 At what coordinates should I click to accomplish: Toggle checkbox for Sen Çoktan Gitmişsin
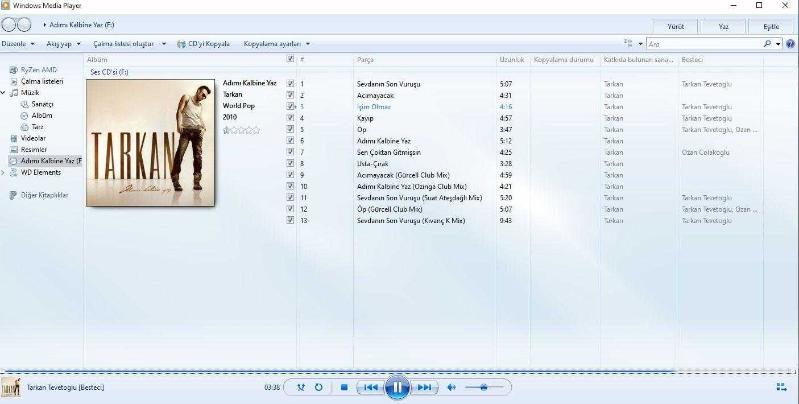[290, 152]
